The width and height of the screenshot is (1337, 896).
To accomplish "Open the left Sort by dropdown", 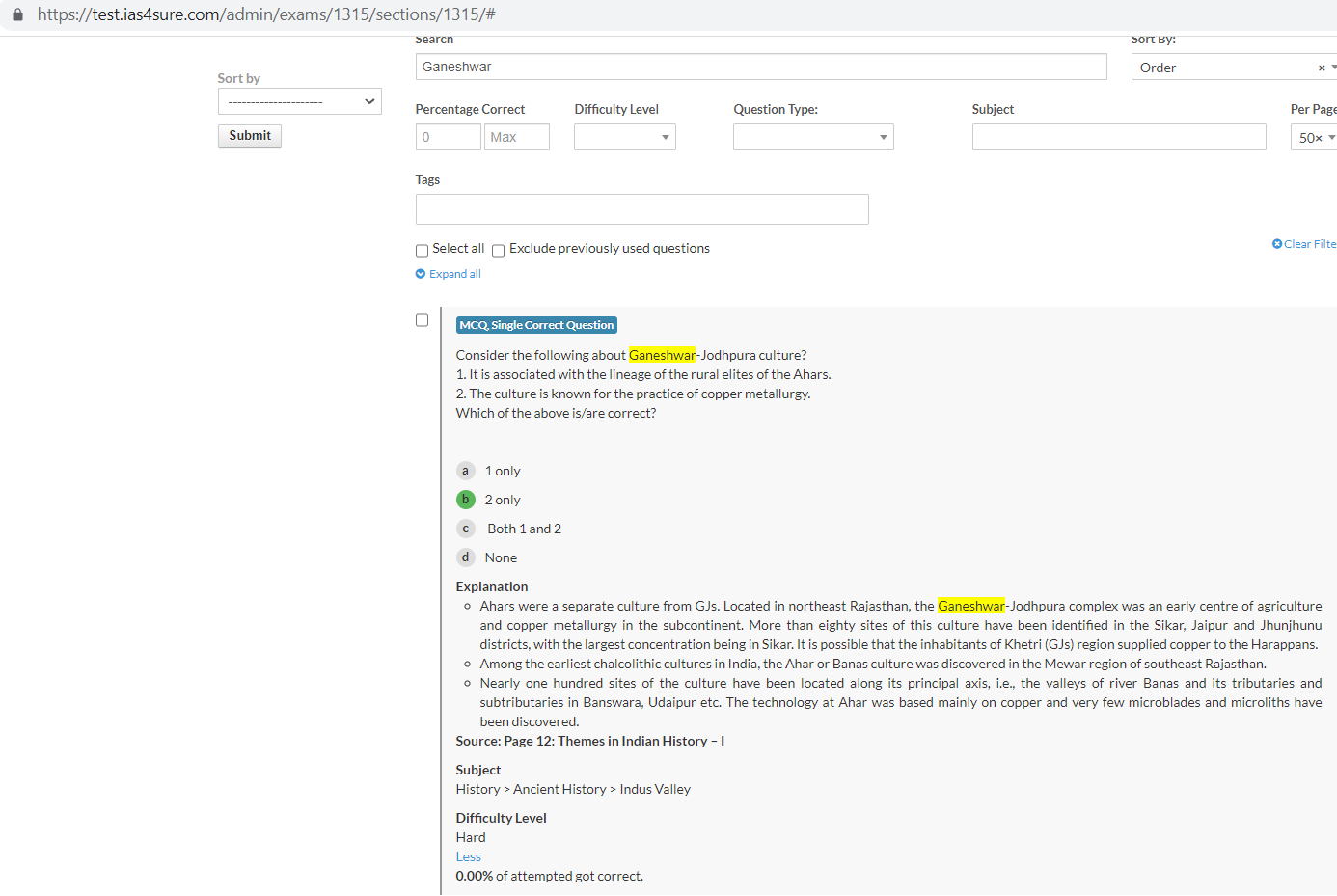I will (x=299, y=101).
